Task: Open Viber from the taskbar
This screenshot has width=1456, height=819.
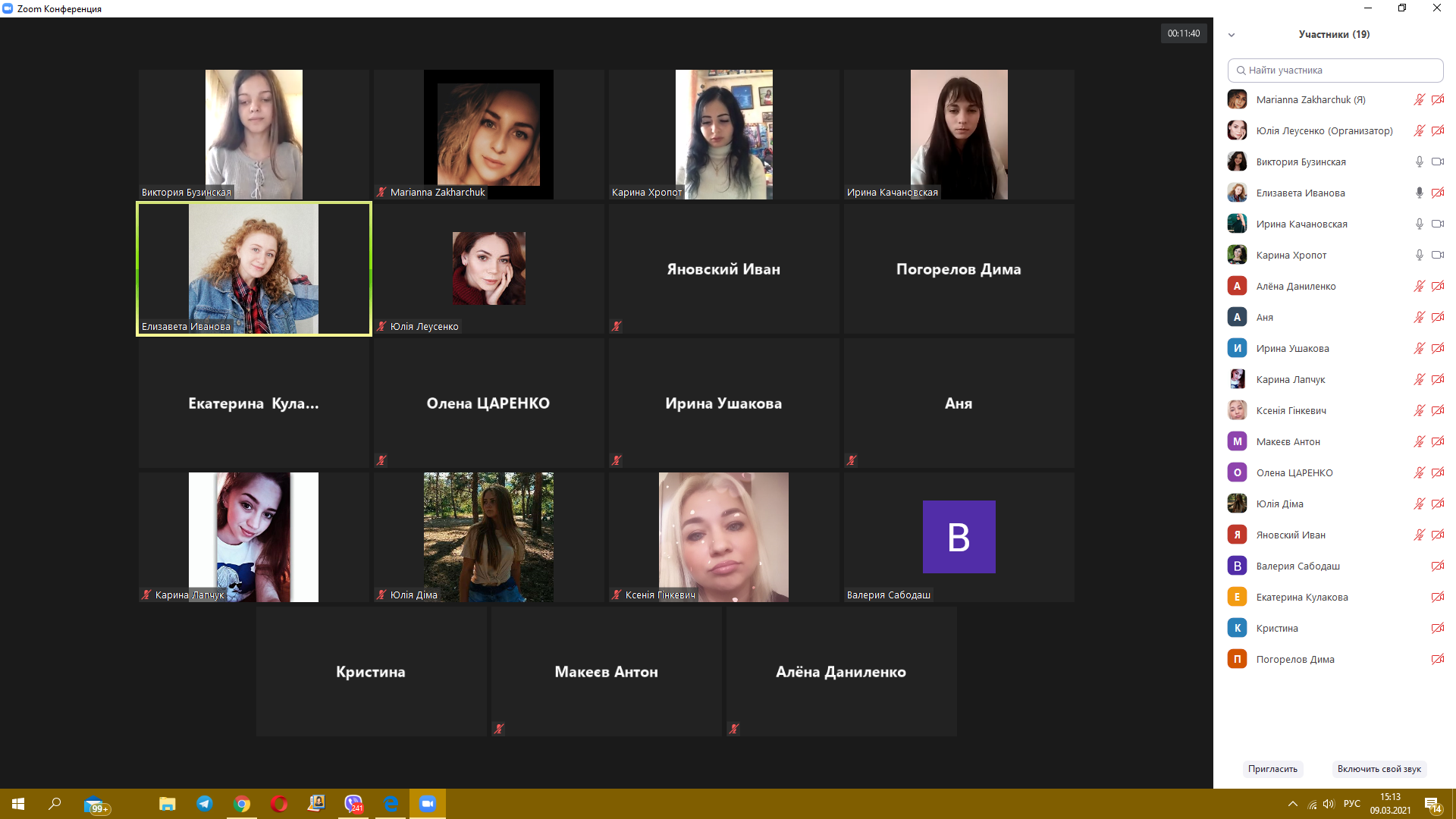Action: pyautogui.click(x=353, y=804)
